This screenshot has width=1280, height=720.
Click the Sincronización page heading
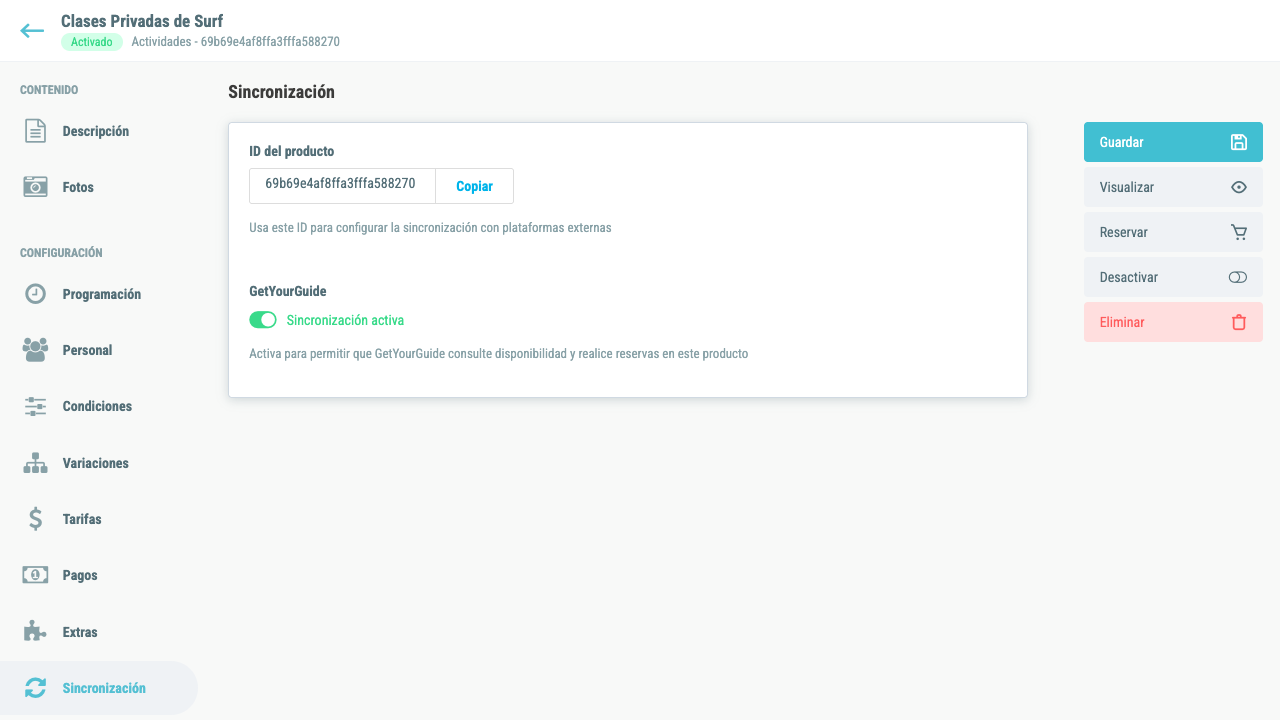click(x=281, y=92)
